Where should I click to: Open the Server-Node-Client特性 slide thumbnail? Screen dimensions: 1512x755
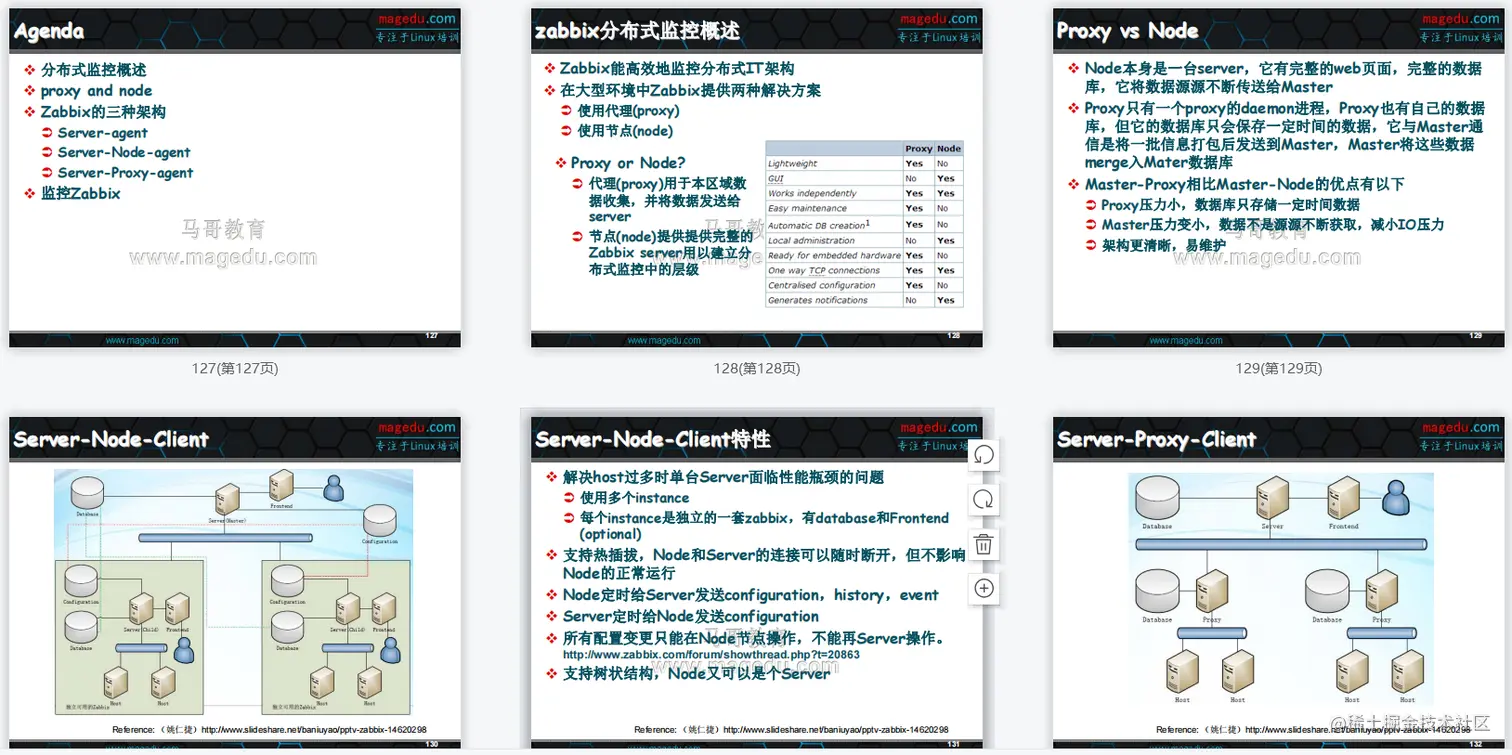point(757,583)
